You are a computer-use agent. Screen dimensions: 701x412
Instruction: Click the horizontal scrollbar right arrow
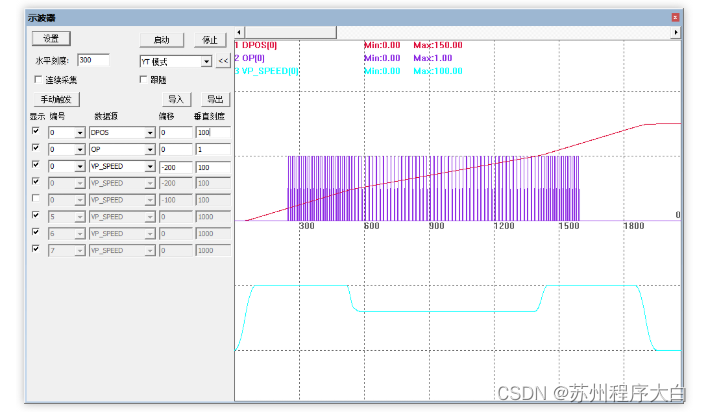coord(676,33)
